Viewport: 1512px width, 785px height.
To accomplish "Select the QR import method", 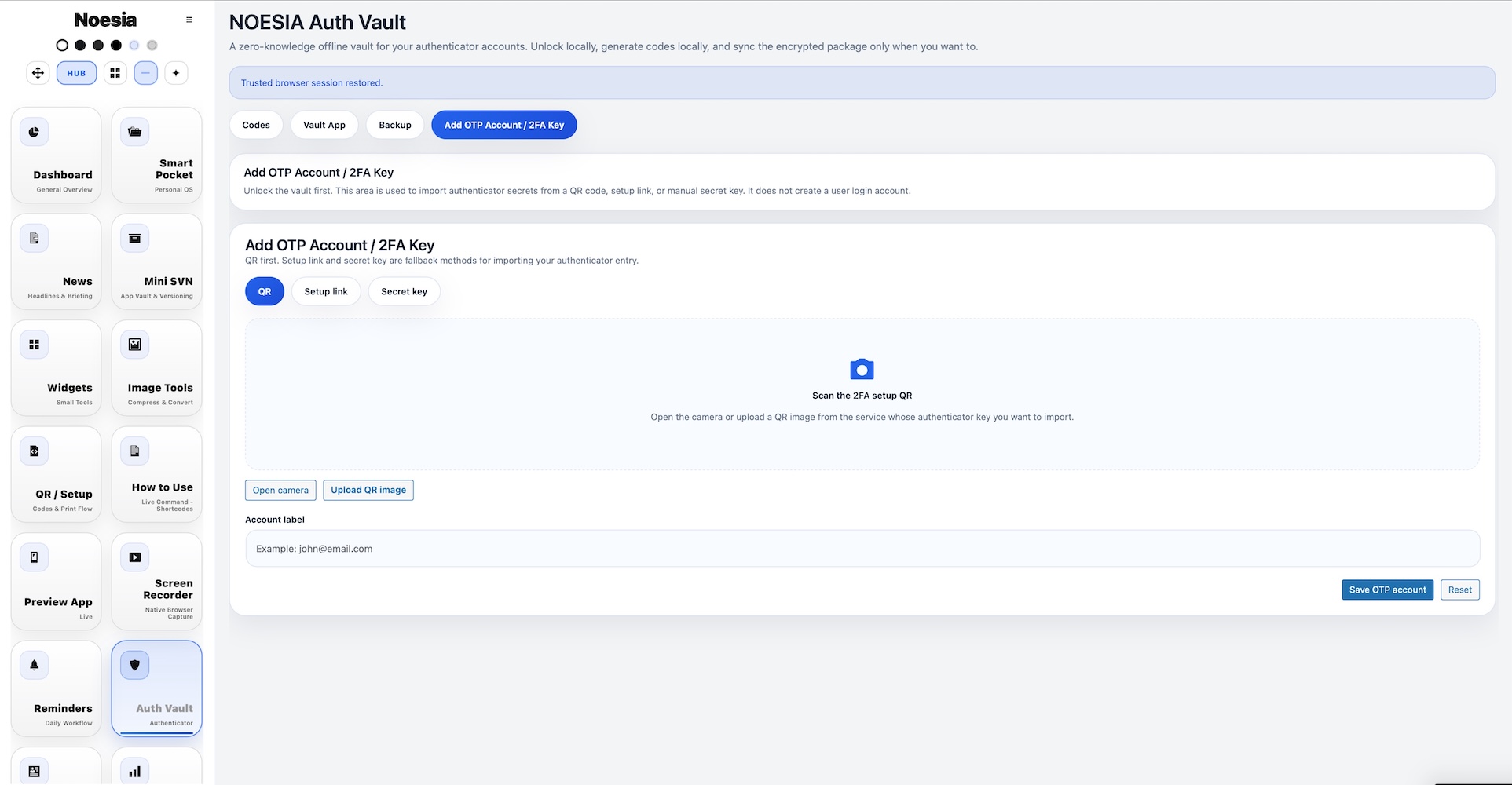I will point(265,291).
